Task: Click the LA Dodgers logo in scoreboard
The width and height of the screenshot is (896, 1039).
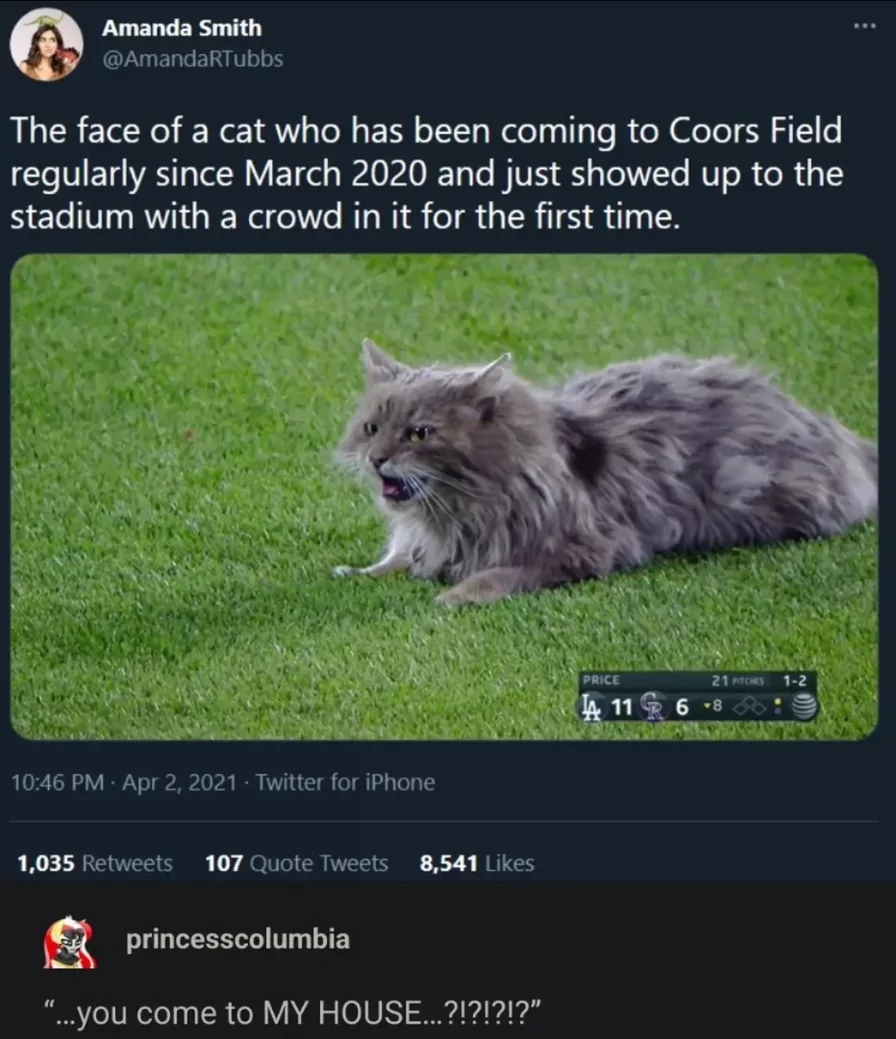Action: (x=592, y=707)
